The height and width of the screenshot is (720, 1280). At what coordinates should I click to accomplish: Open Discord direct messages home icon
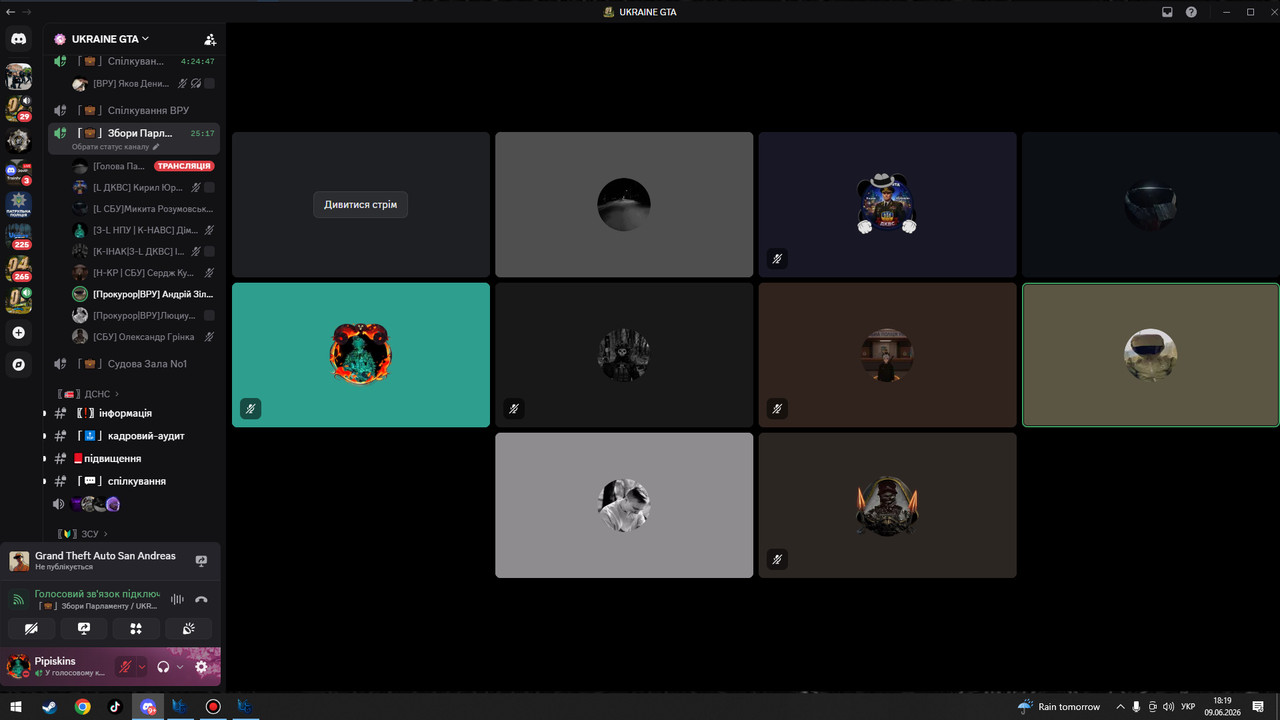(18, 39)
